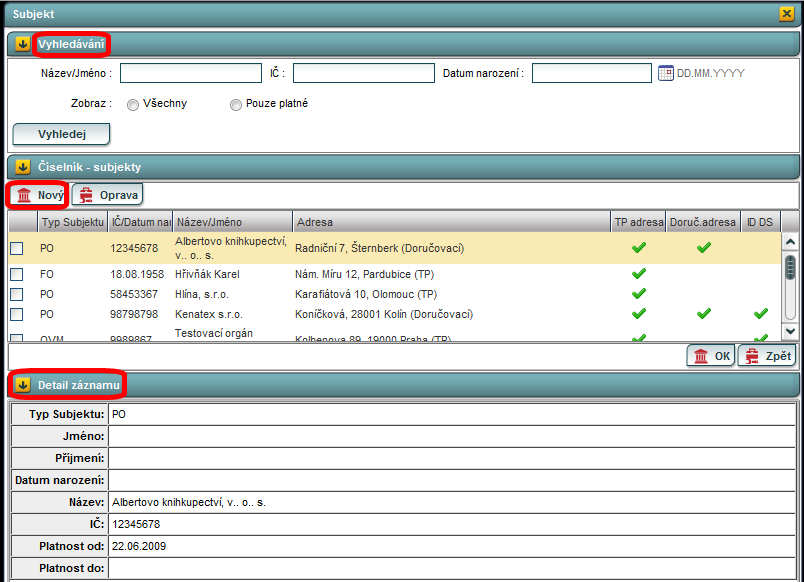Image resolution: width=804 pixels, height=582 pixels.
Task: Click the TP adresa checkmark for Hřivňák Karel
Action: point(638,274)
